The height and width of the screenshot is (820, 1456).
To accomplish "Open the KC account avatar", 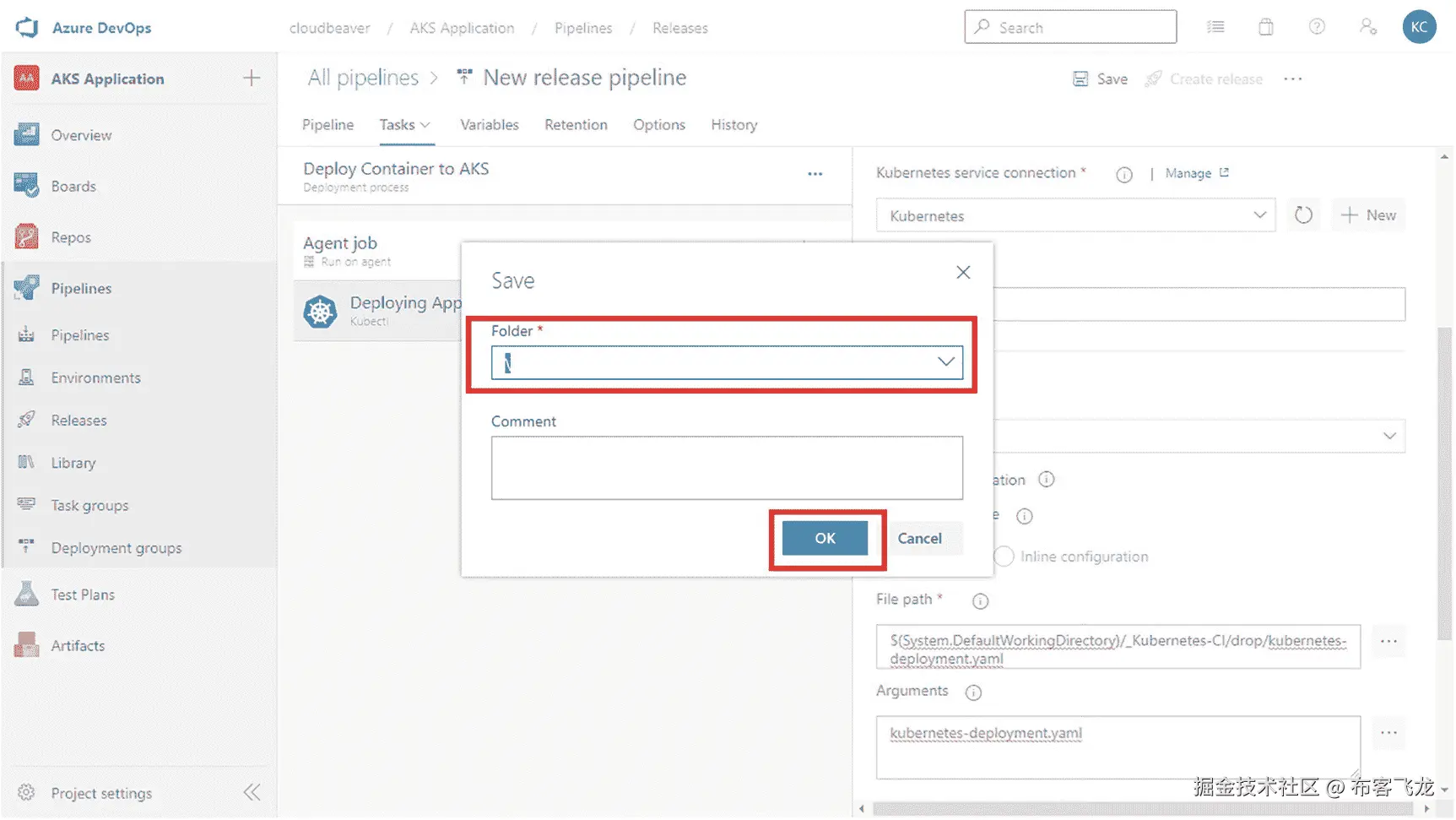I will [x=1420, y=27].
